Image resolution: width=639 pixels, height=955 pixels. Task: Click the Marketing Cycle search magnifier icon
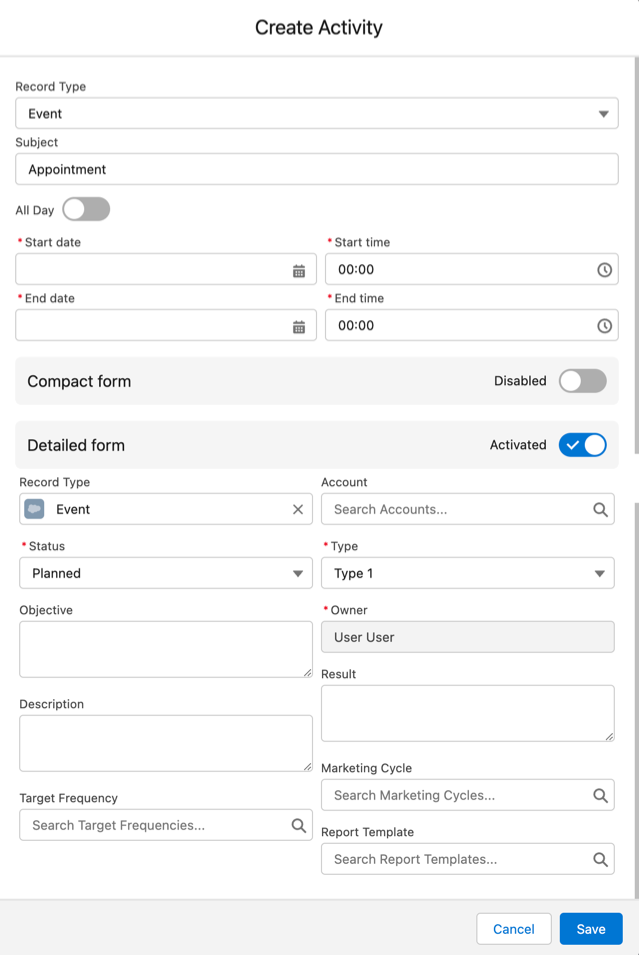click(x=600, y=795)
